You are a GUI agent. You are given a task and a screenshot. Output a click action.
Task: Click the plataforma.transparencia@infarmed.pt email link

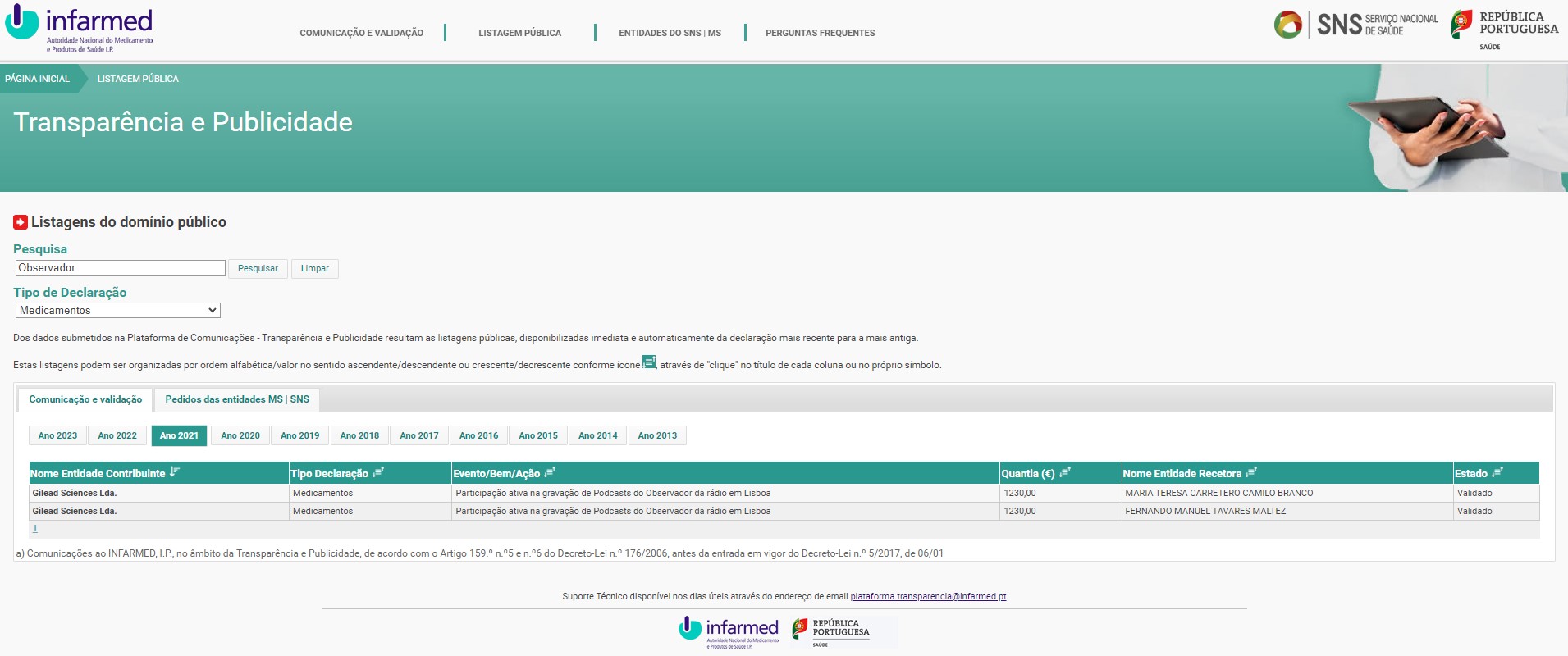(x=928, y=596)
